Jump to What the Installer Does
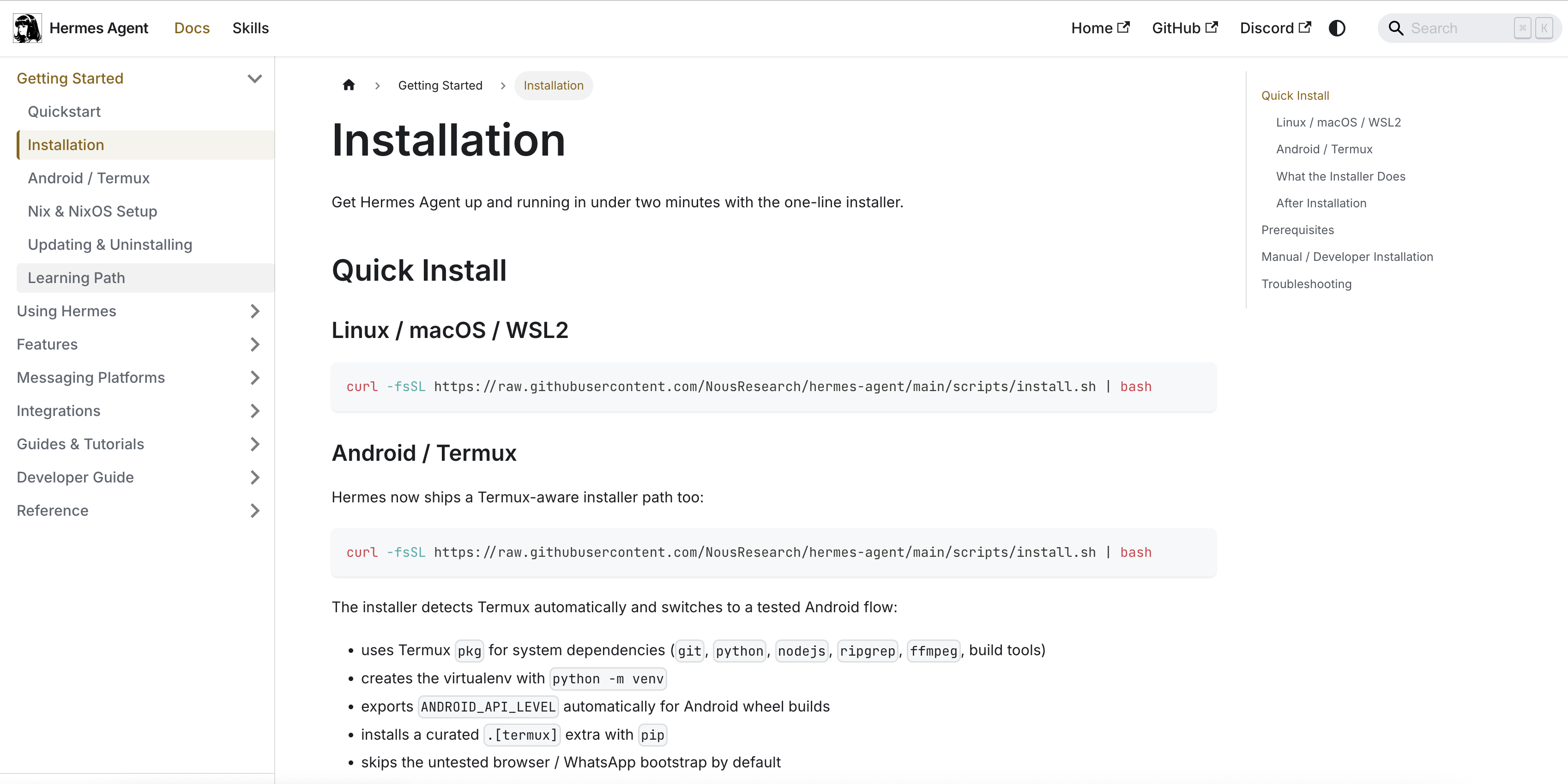Viewport: 1568px width, 784px height. coord(1340,176)
